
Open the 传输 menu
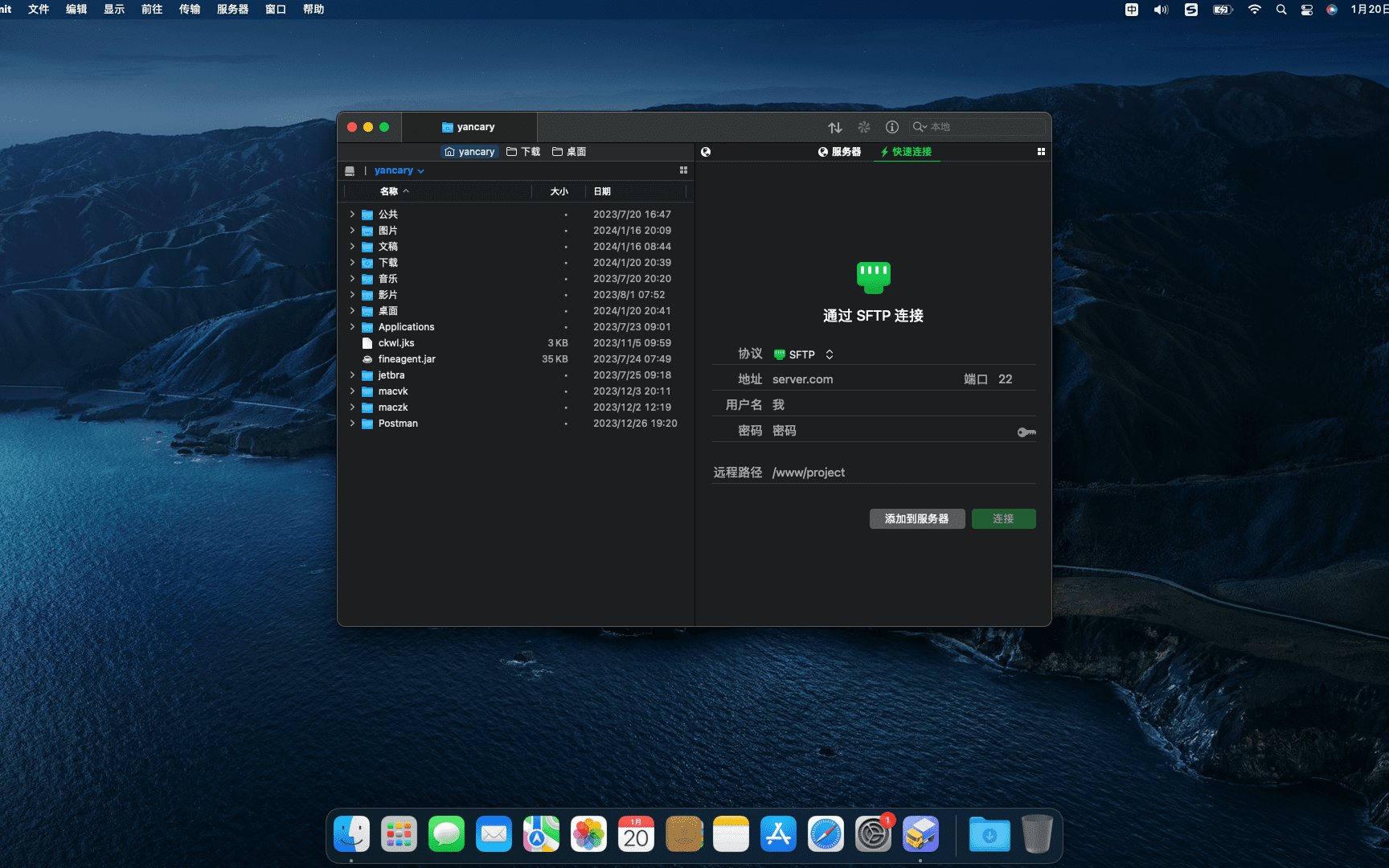click(x=190, y=10)
